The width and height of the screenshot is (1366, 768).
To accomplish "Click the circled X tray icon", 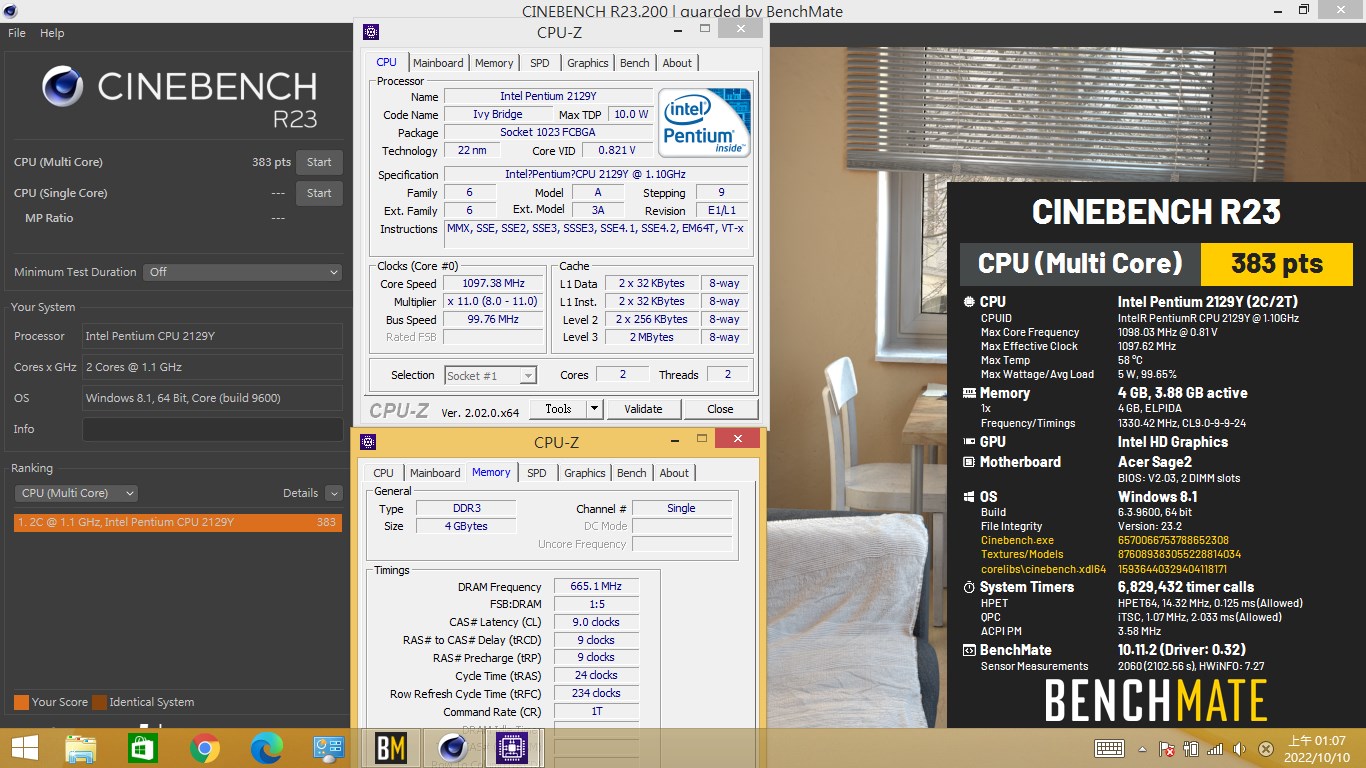I will [x=1265, y=748].
